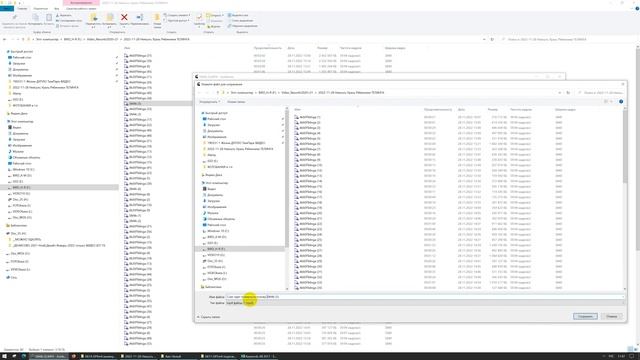
Task: Click the Properties icon in Explorer ribbon
Action: [199, 17]
